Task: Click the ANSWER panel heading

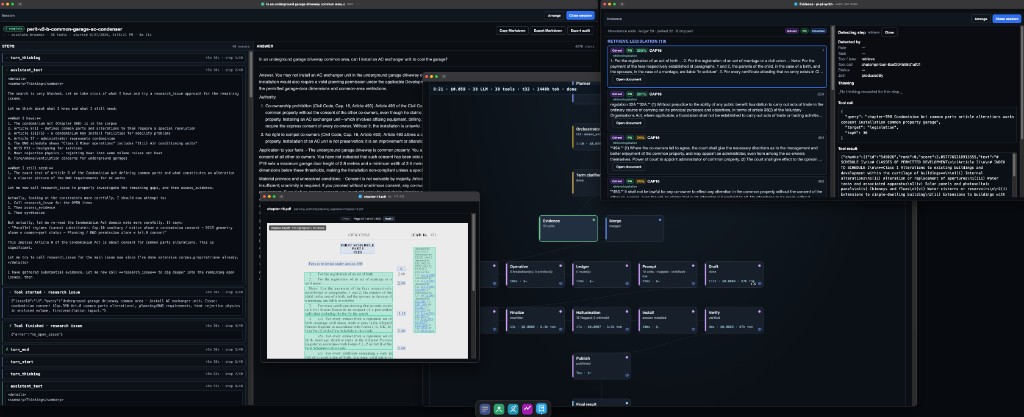Action: pyautogui.click(x=265, y=46)
